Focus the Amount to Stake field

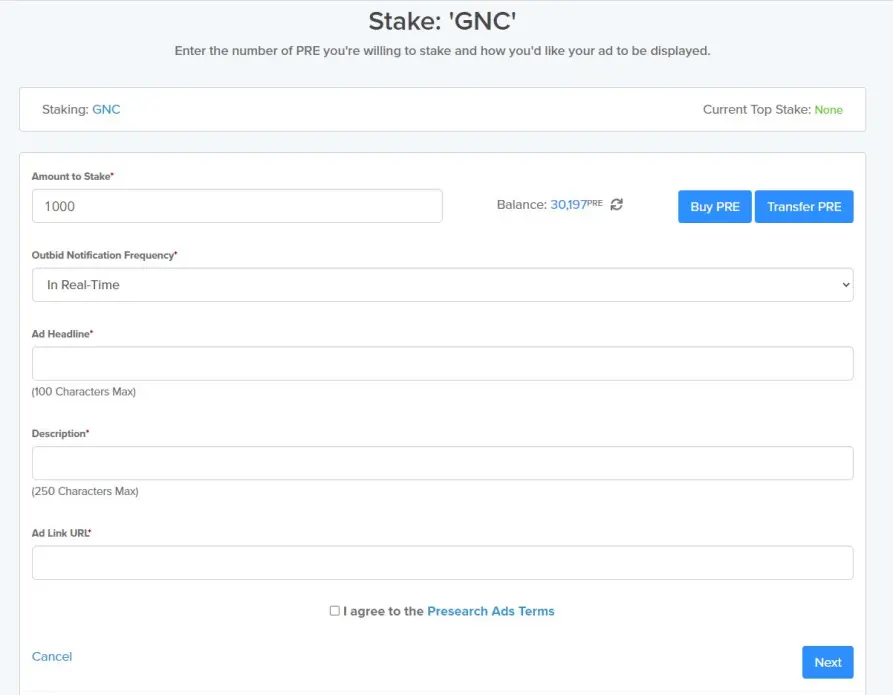(237, 206)
